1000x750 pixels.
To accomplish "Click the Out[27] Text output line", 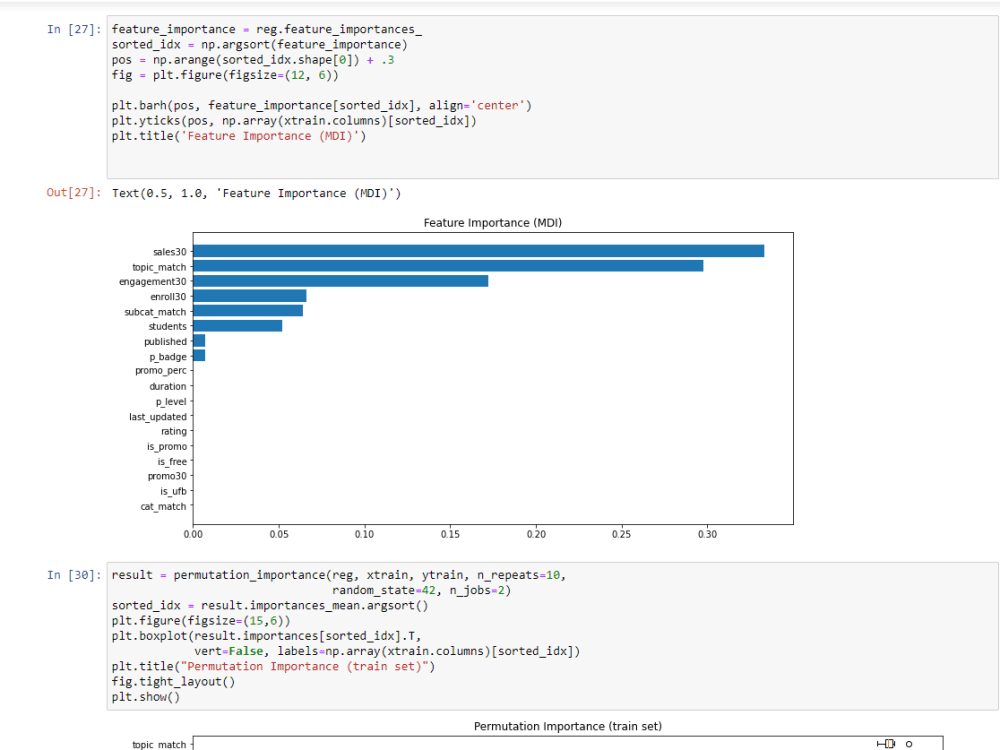I will (x=256, y=193).
